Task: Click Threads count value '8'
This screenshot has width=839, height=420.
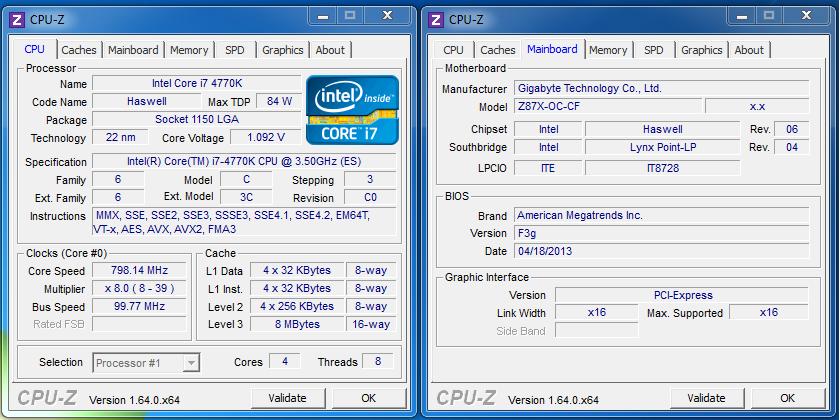Action: pos(378,361)
